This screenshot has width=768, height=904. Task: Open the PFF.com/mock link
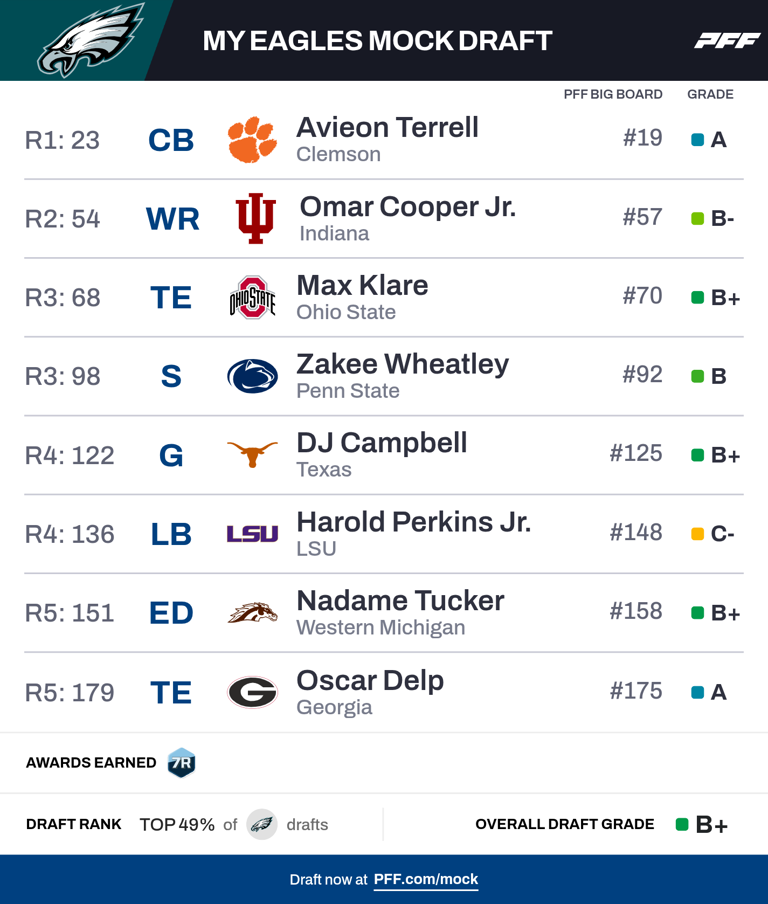[x=426, y=880]
